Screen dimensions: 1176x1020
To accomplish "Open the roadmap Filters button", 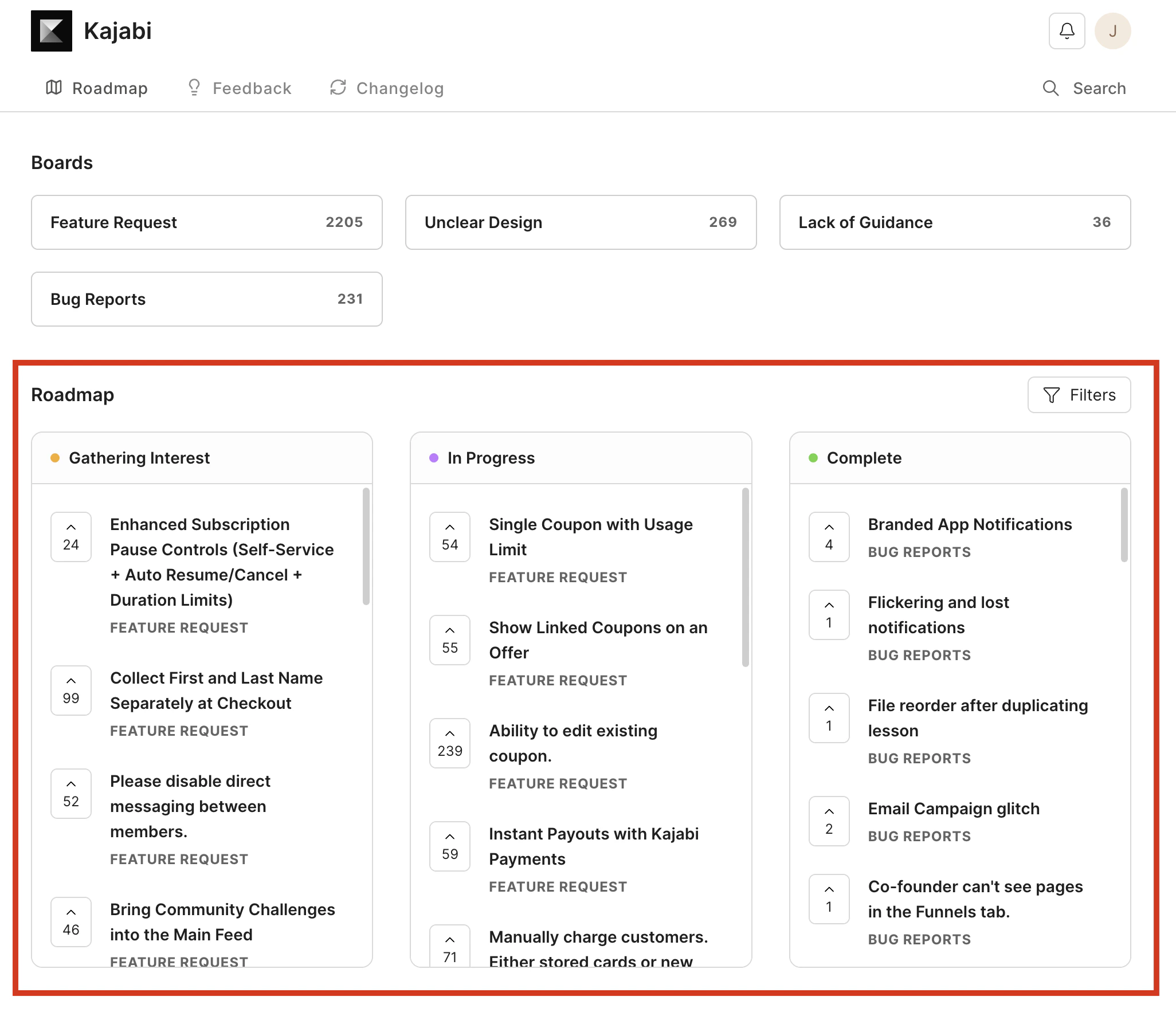I will click(x=1079, y=395).
